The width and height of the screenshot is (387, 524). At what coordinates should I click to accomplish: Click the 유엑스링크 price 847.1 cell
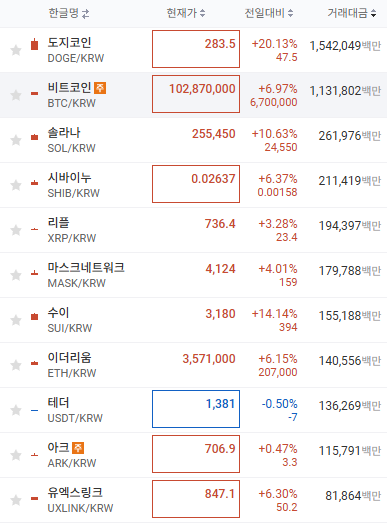coord(196,499)
